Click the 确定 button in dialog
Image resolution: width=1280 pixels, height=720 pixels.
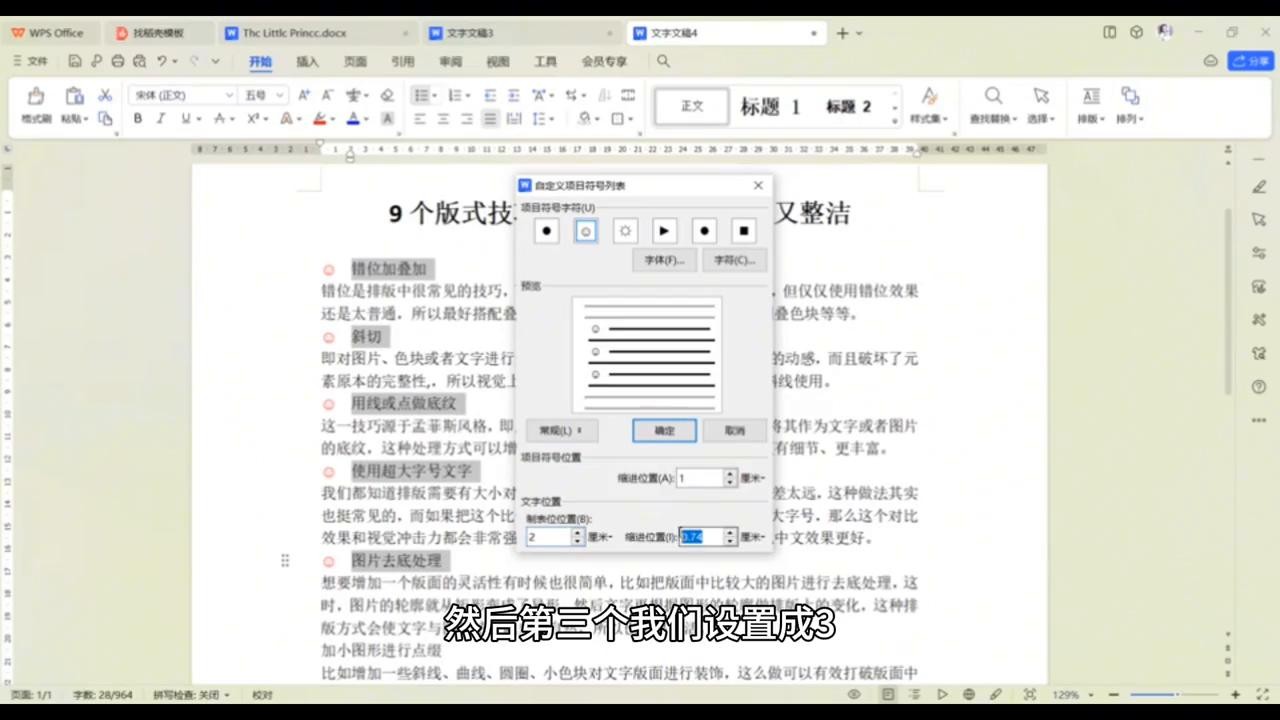664,430
